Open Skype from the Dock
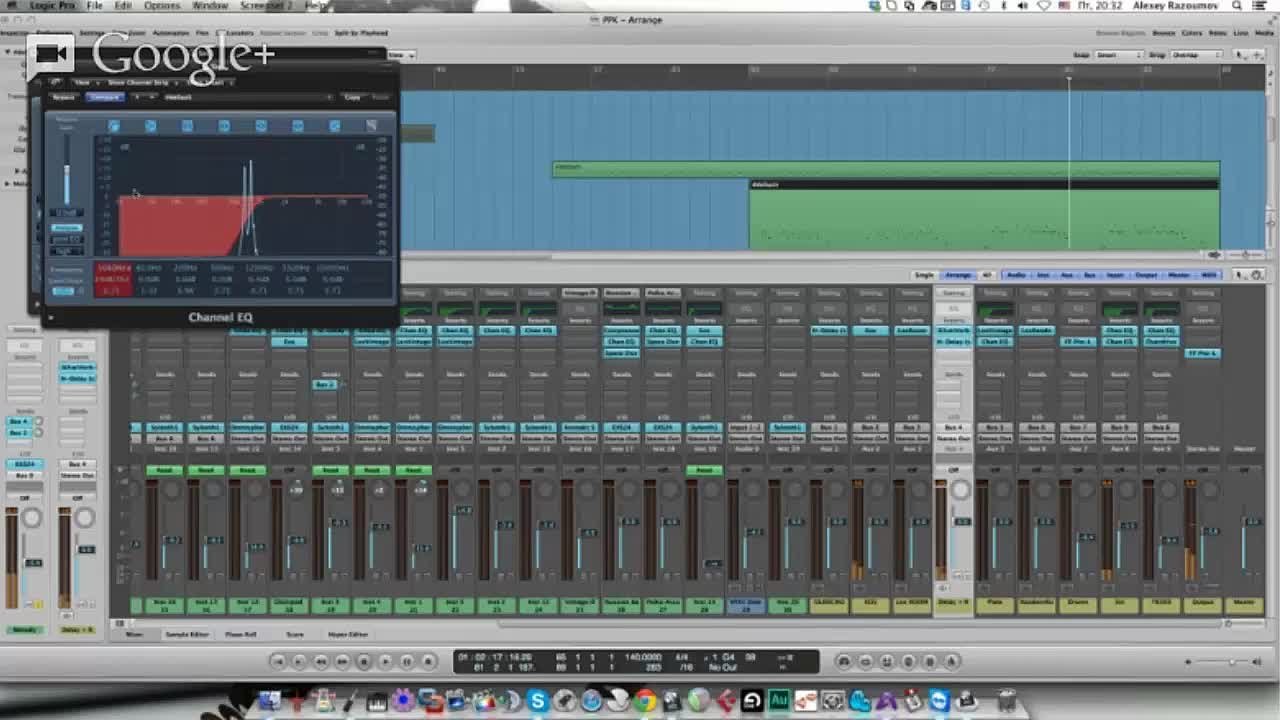This screenshot has height=720, width=1280. pos(537,700)
